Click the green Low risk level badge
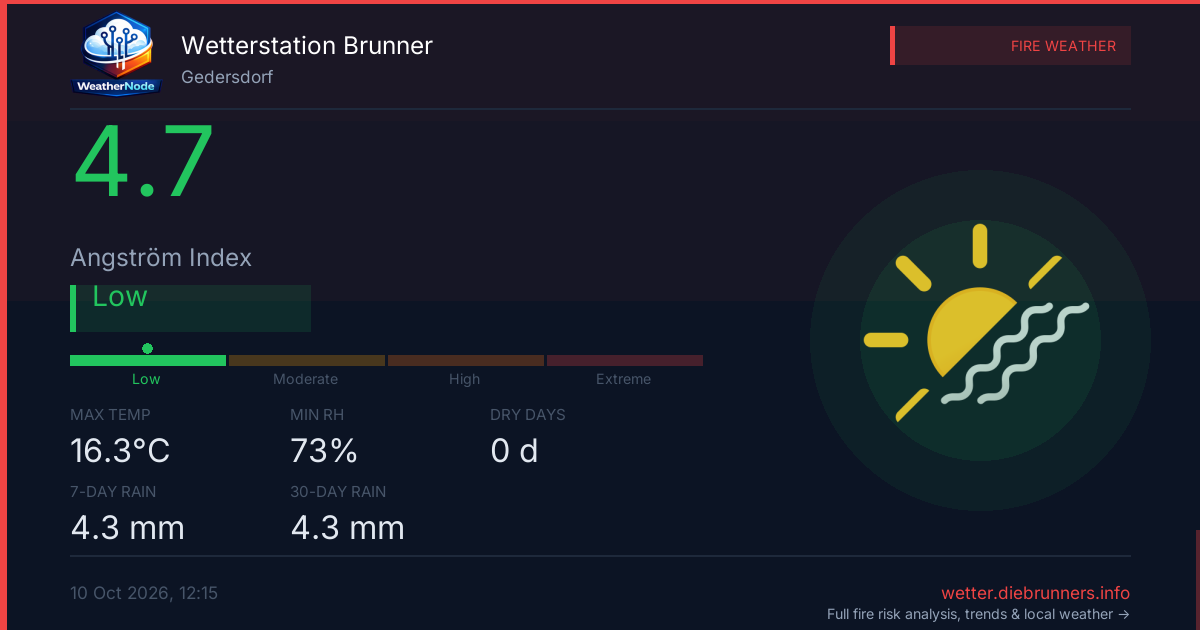Viewport: 1200px width, 630px height. pos(190,308)
